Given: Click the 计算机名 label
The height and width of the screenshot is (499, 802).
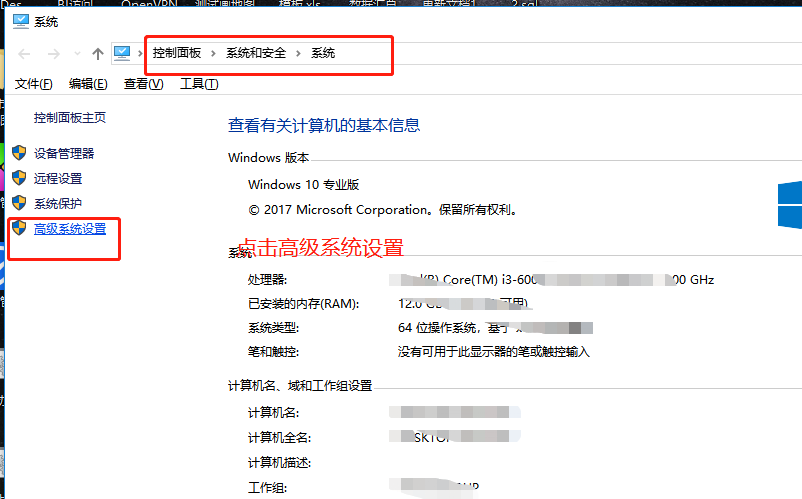Looking at the screenshot, I should tap(274, 413).
